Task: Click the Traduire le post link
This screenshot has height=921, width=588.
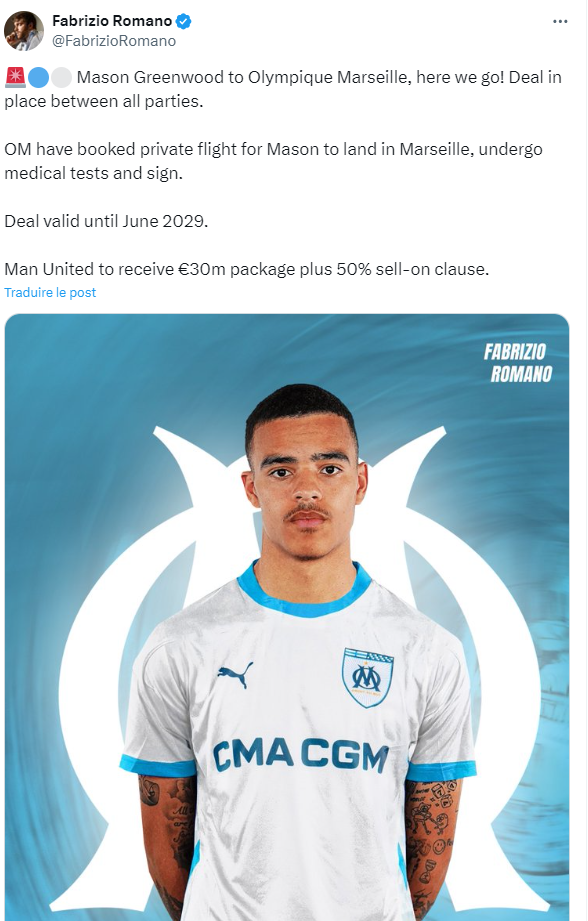Action: point(50,293)
